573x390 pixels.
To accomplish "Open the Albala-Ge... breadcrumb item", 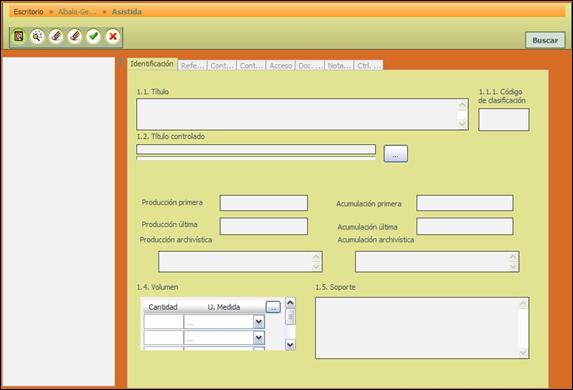I will click(77, 12).
